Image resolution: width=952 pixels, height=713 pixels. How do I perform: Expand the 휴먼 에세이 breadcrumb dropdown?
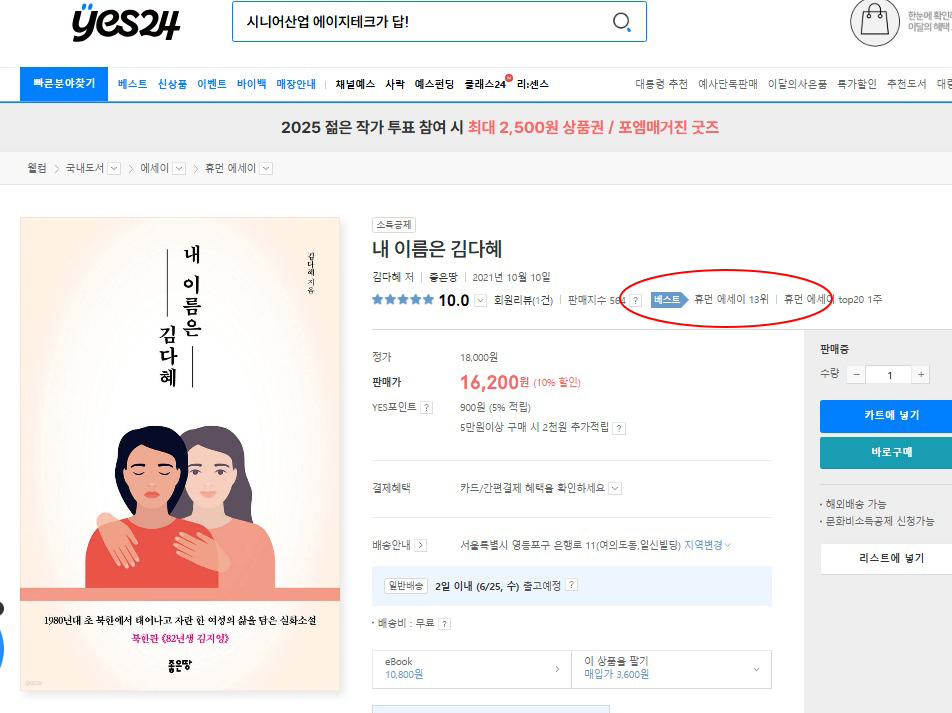[266, 169]
